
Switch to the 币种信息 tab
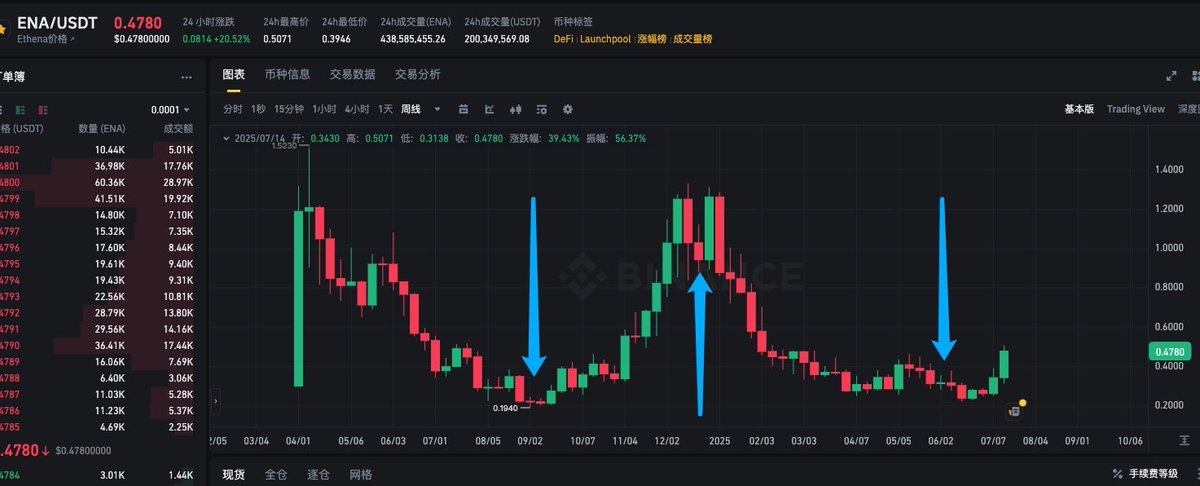[x=287, y=75]
